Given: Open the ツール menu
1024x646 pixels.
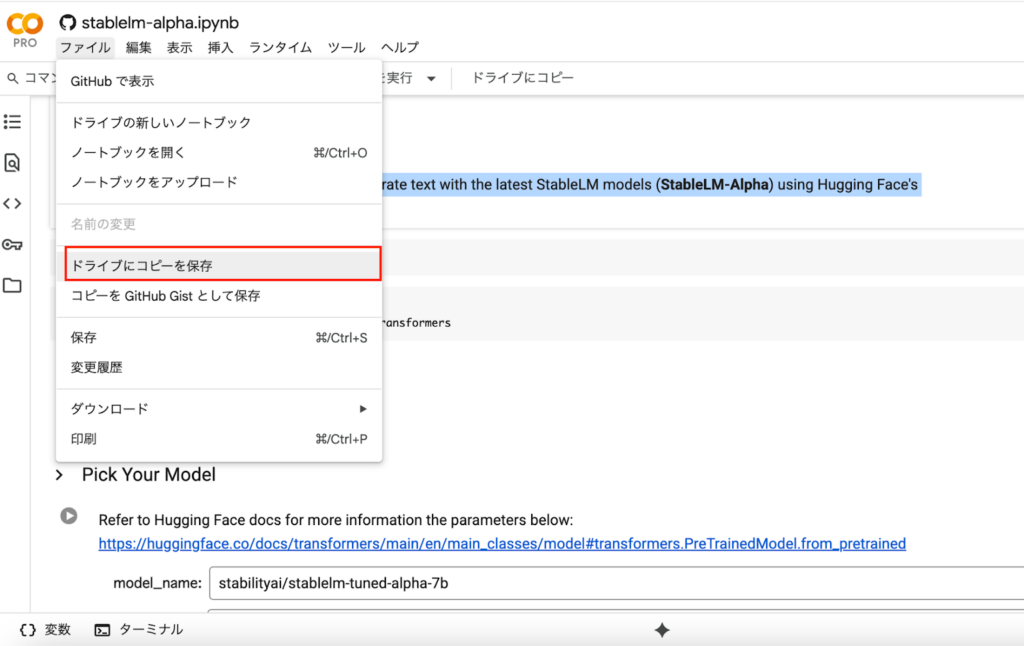Looking at the screenshot, I should pyautogui.click(x=346, y=48).
